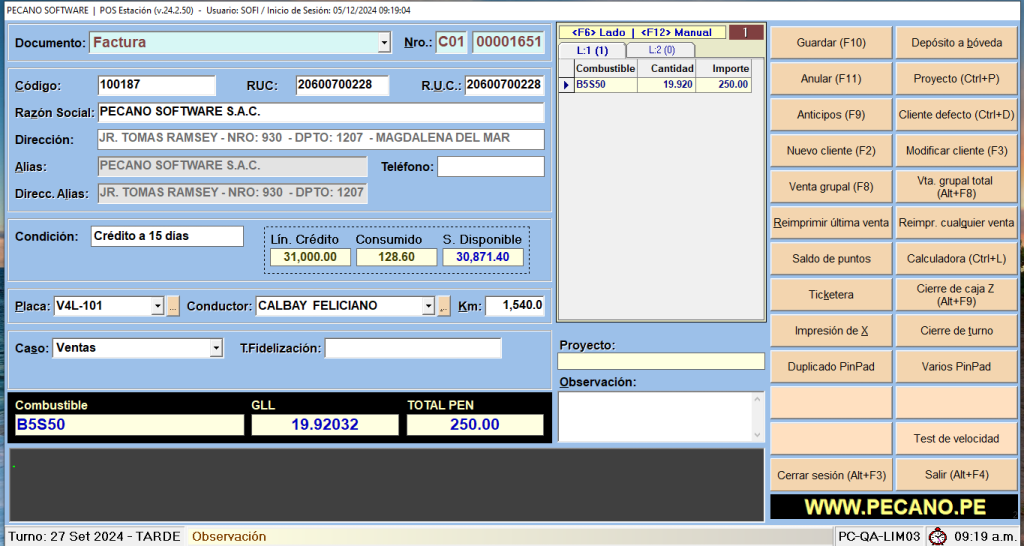Run the Test de velocidad

[956, 439]
